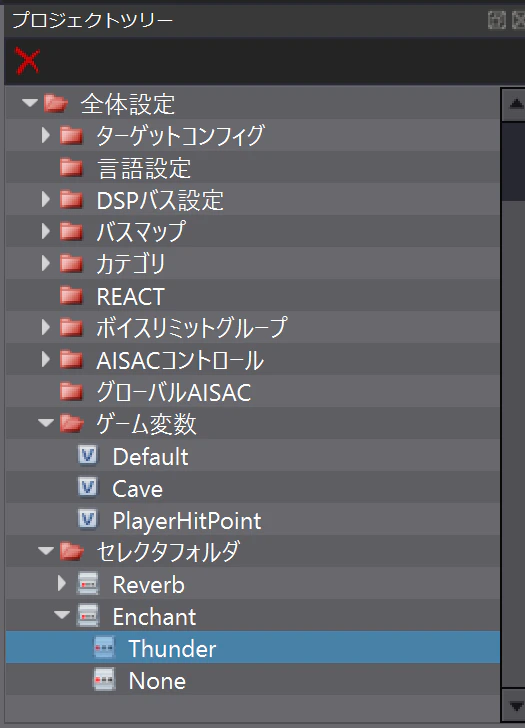The width and height of the screenshot is (525, 728).
Task: Expand the ボイスリミットグループ folder
Action: (x=45, y=328)
